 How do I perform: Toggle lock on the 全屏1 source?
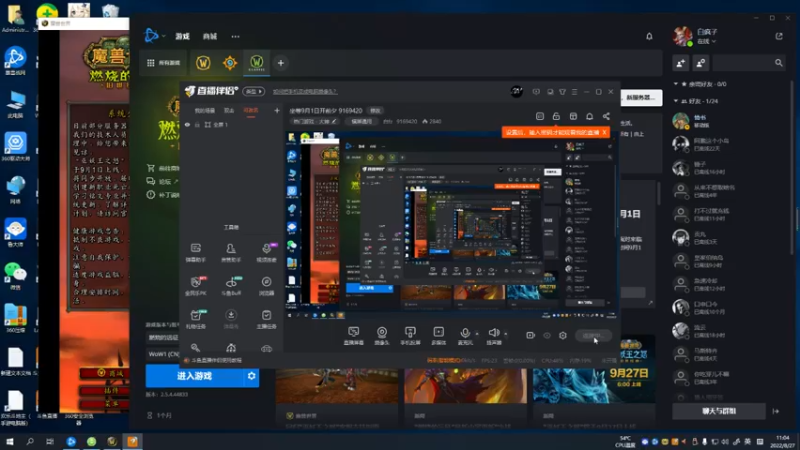point(197,124)
